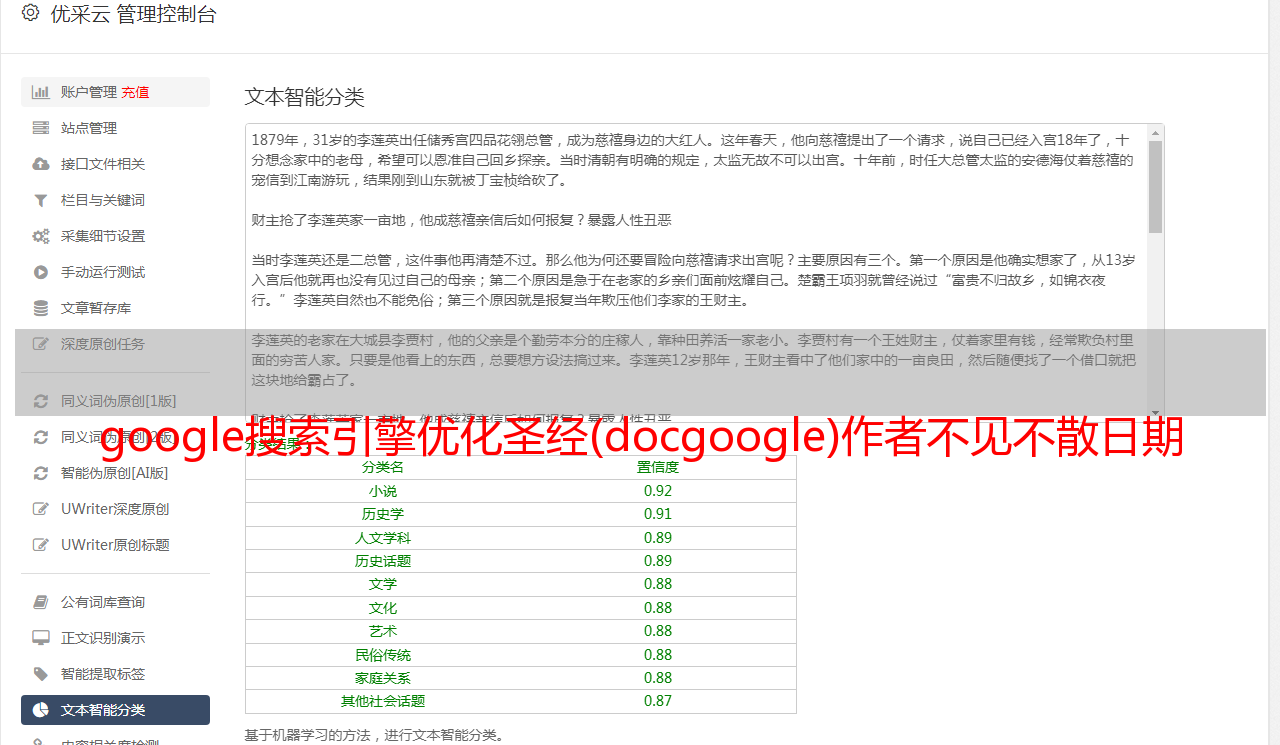Image resolution: width=1280 pixels, height=745 pixels.
Task: Click the 优采云 管理控制台 header title
Action: (x=133, y=14)
